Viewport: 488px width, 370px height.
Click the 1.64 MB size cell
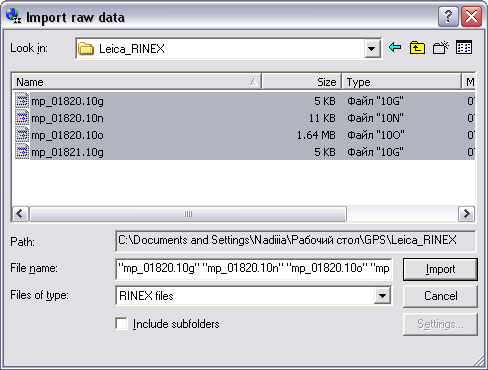316,135
